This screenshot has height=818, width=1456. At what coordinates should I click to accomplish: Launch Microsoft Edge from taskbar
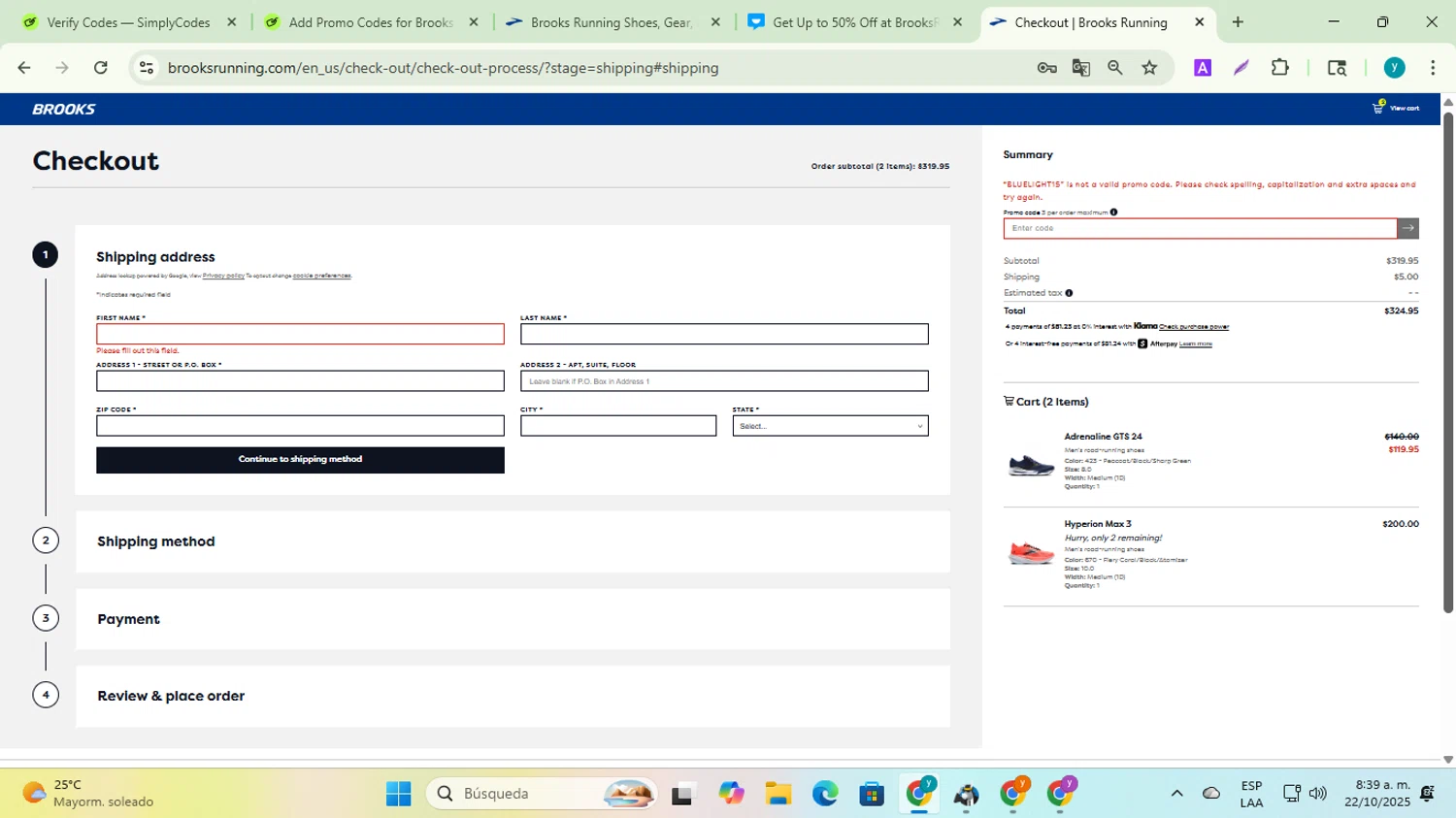(825, 794)
